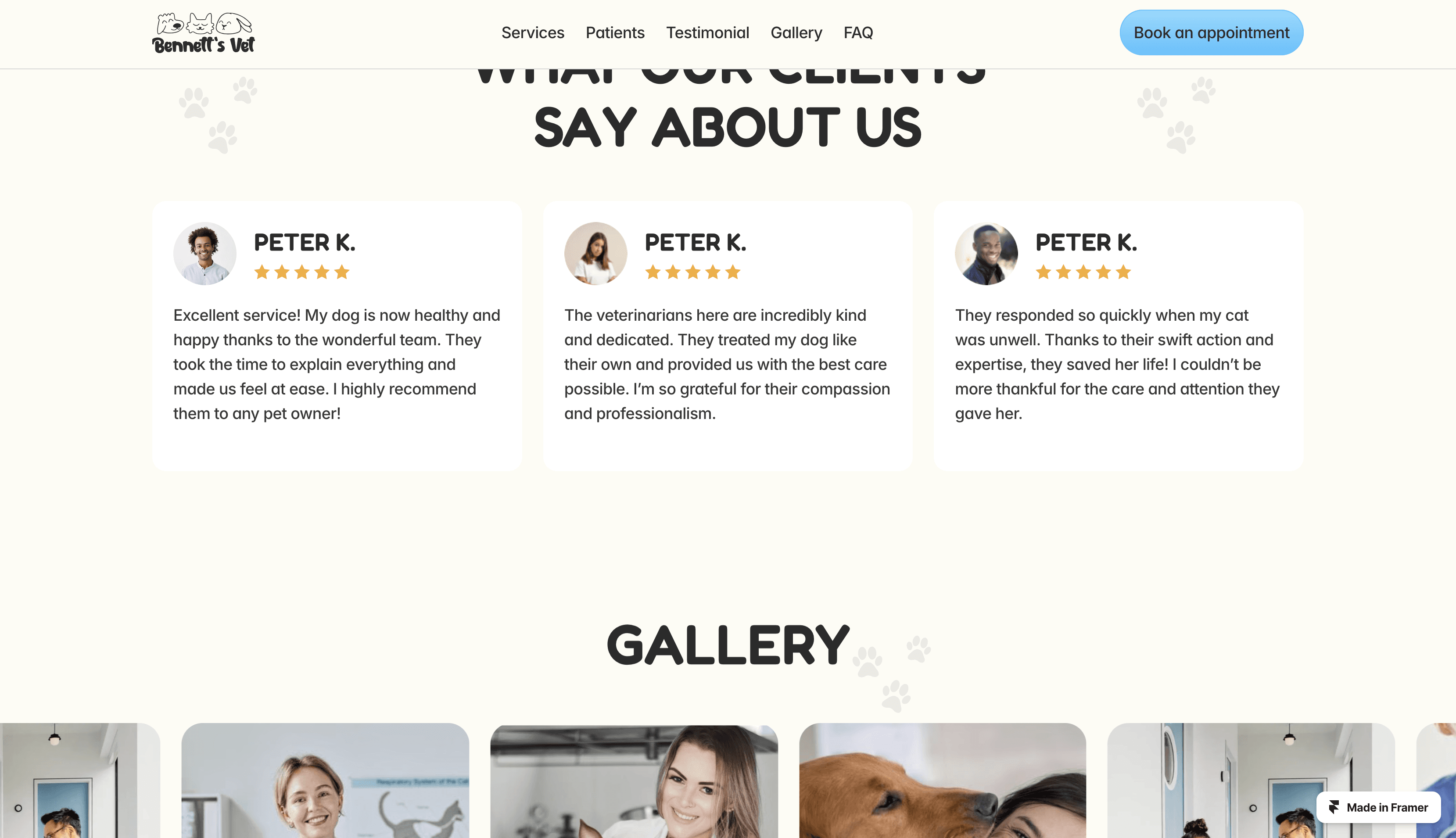Open gallery photo of brown dog nuzzling woman
The height and width of the screenshot is (838, 1456).
[x=943, y=781]
